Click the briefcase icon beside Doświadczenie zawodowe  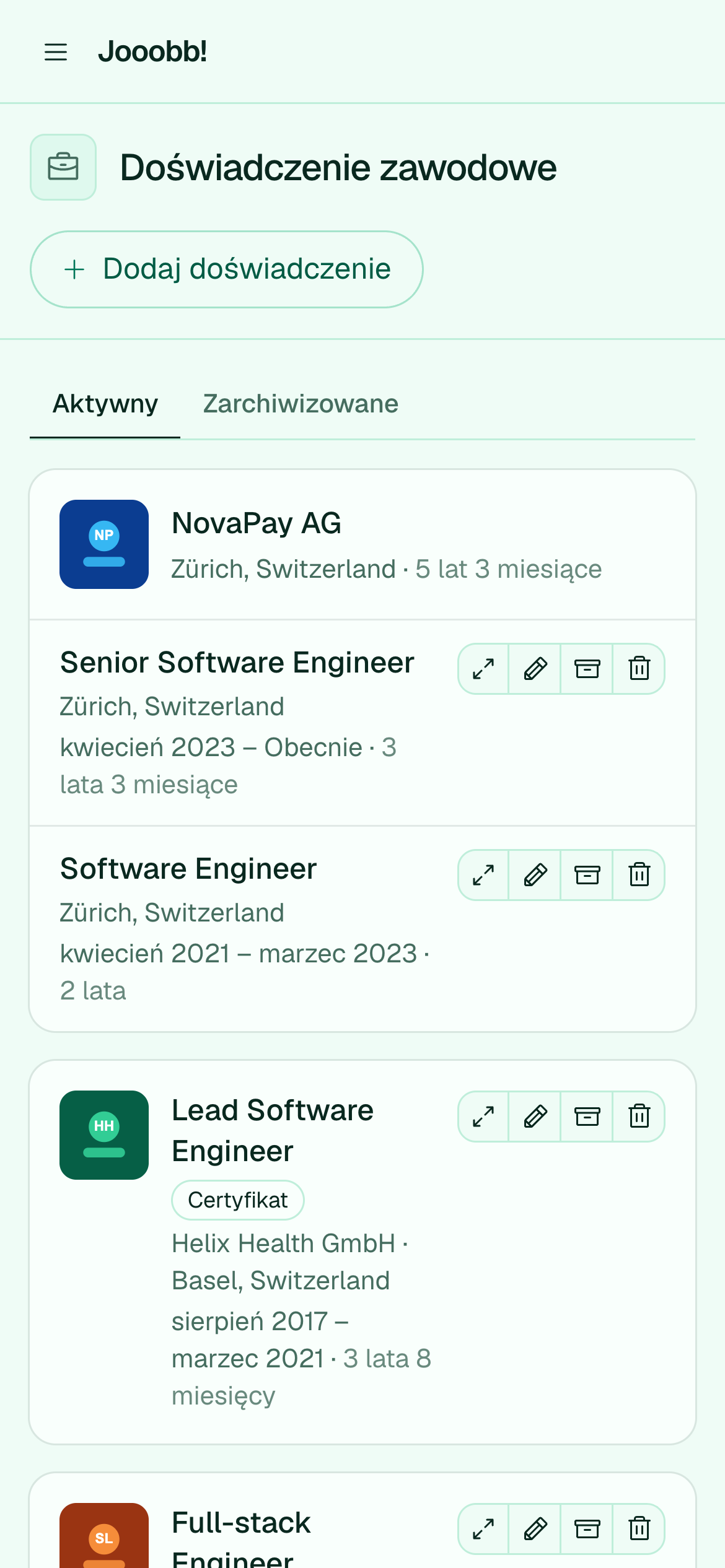(x=63, y=167)
